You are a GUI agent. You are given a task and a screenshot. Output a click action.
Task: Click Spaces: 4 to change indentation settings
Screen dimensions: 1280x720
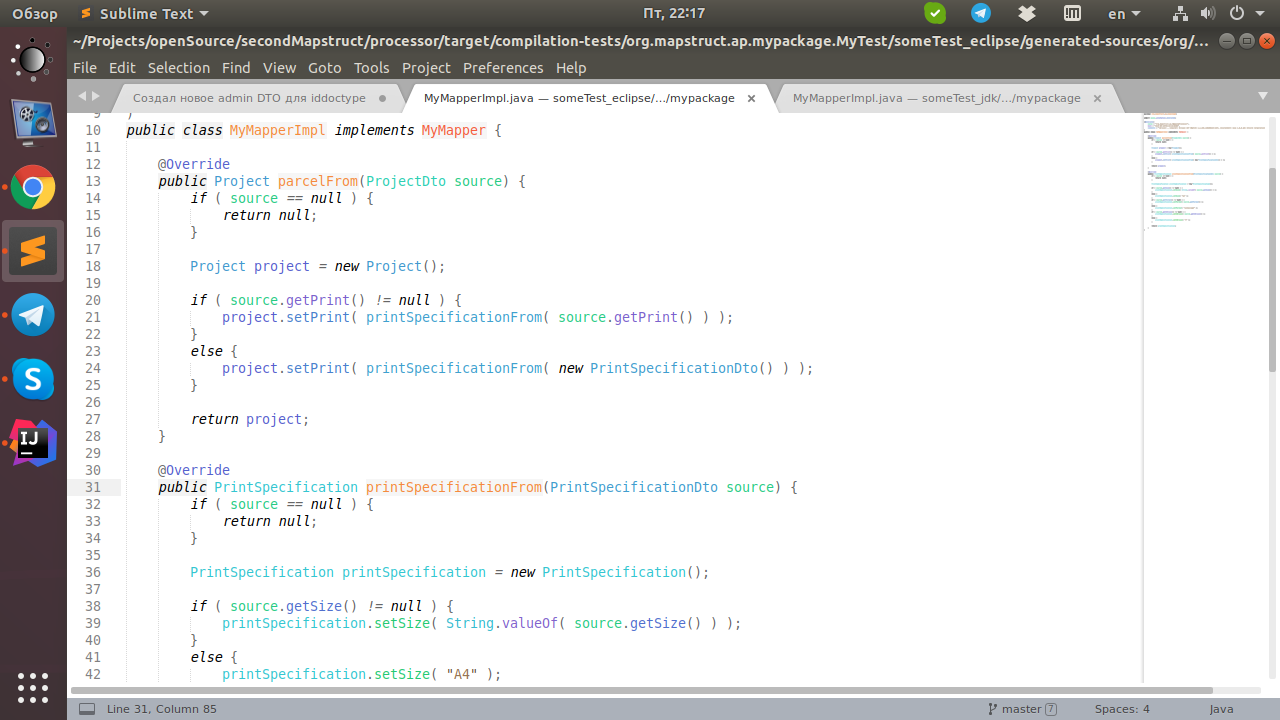(1122, 708)
